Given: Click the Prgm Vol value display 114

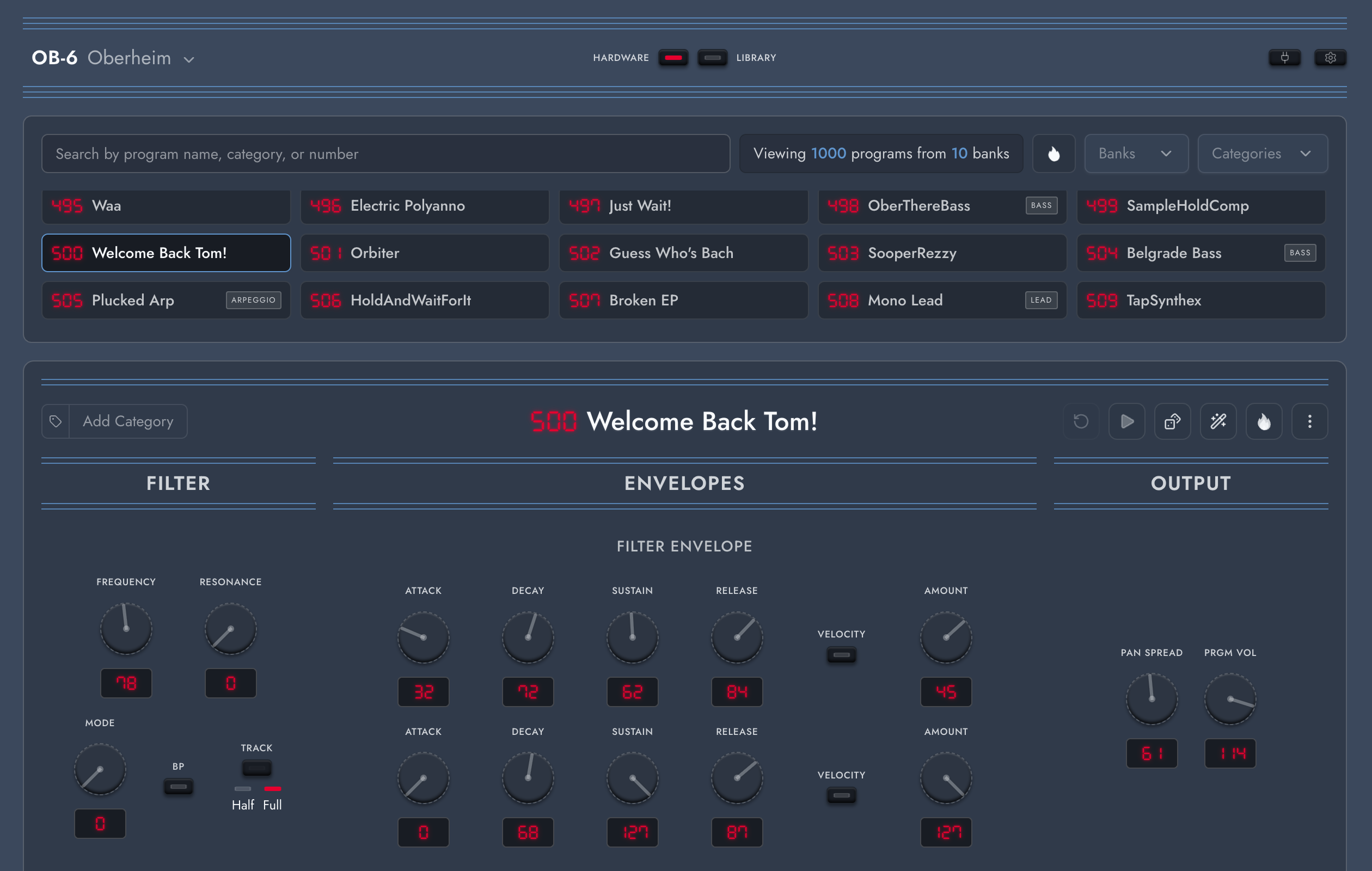Looking at the screenshot, I should click(x=1229, y=753).
